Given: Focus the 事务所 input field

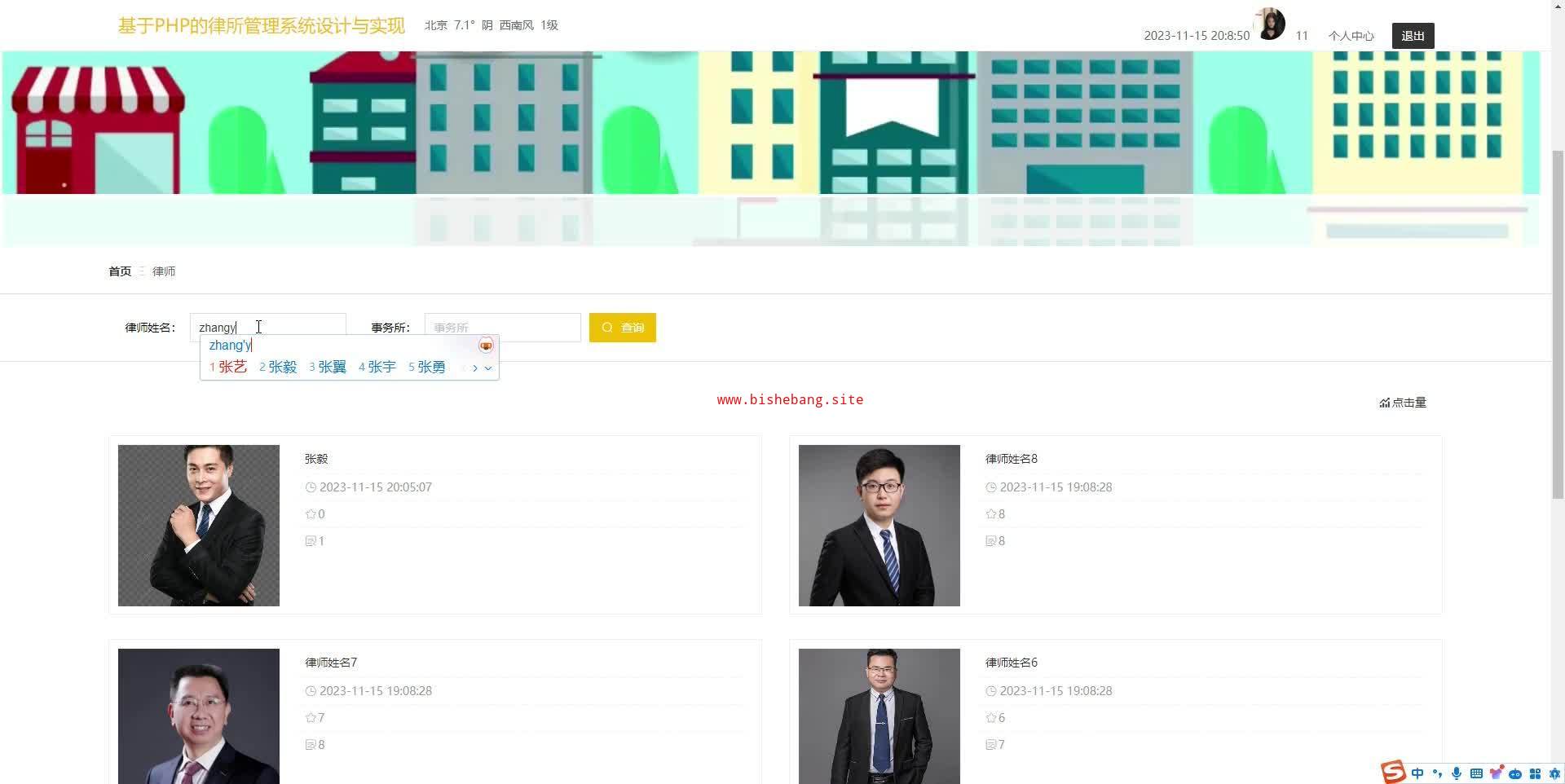Looking at the screenshot, I should pyautogui.click(x=503, y=328).
